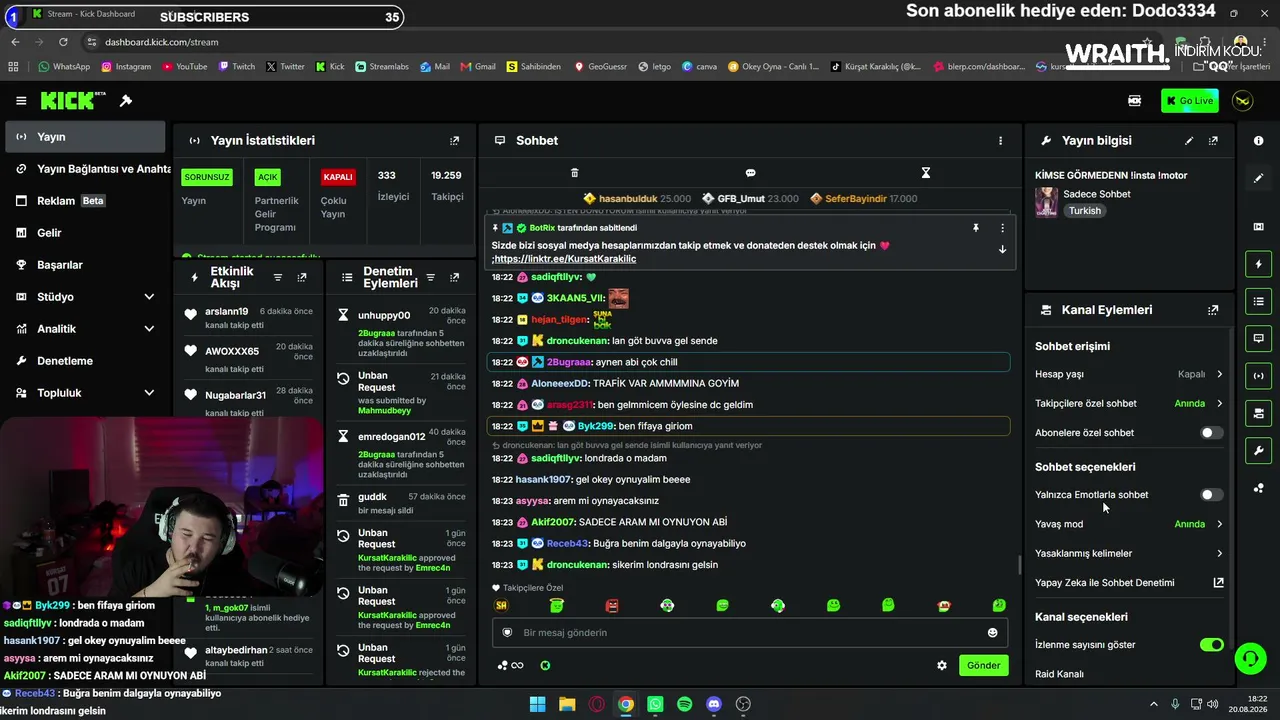The height and width of the screenshot is (720, 1280).
Task: Reload the page in the browser
Action: [x=63, y=42]
